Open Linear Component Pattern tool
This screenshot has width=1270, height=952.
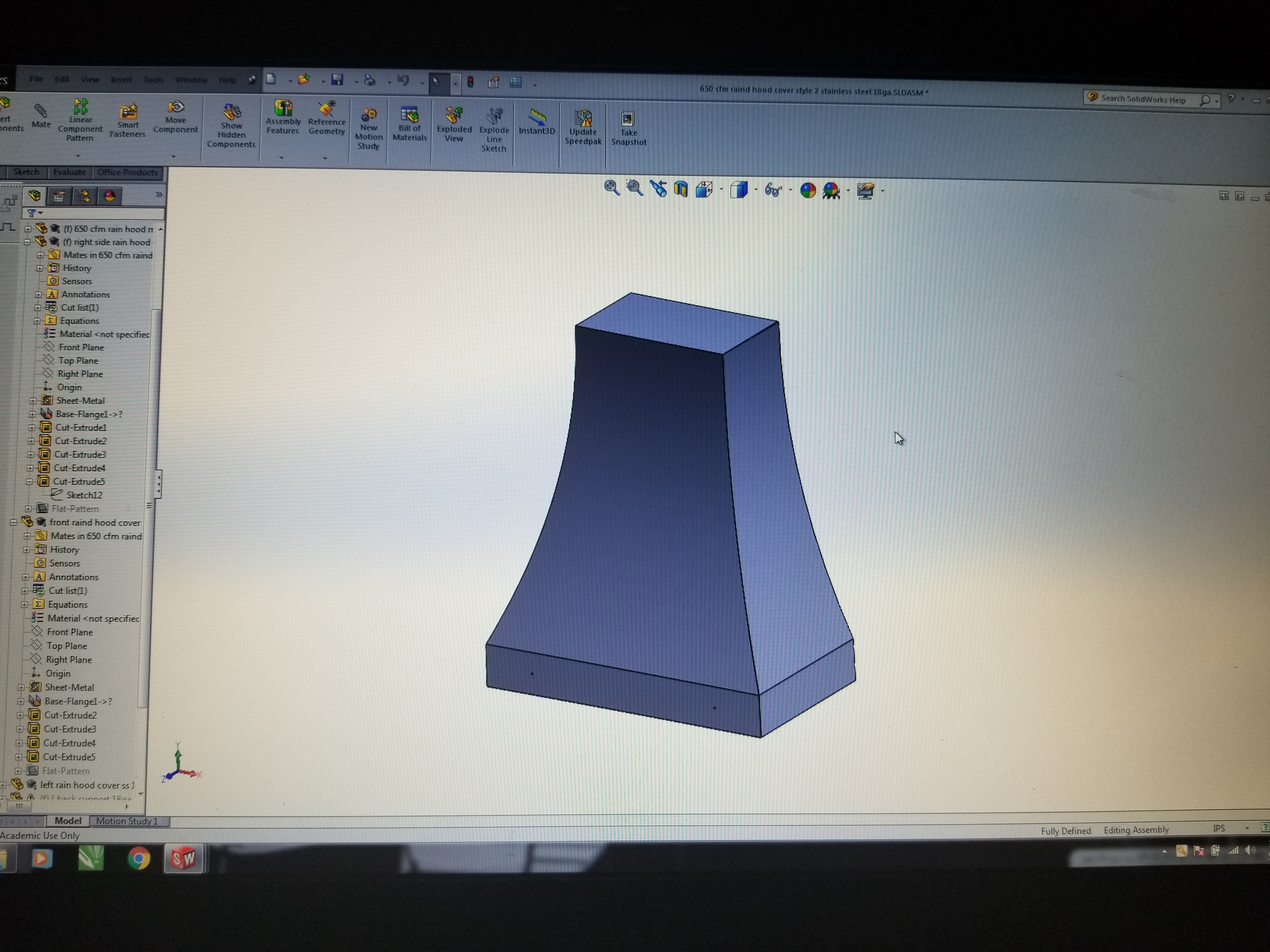(x=80, y=120)
